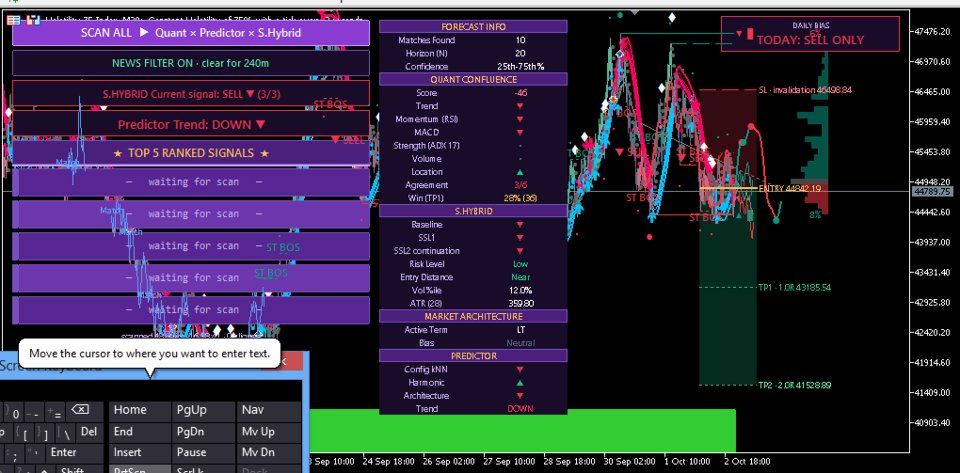Click the Confidence value 25th-75th%
This screenshot has width=960, height=473.
pyautogui.click(x=520, y=67)
